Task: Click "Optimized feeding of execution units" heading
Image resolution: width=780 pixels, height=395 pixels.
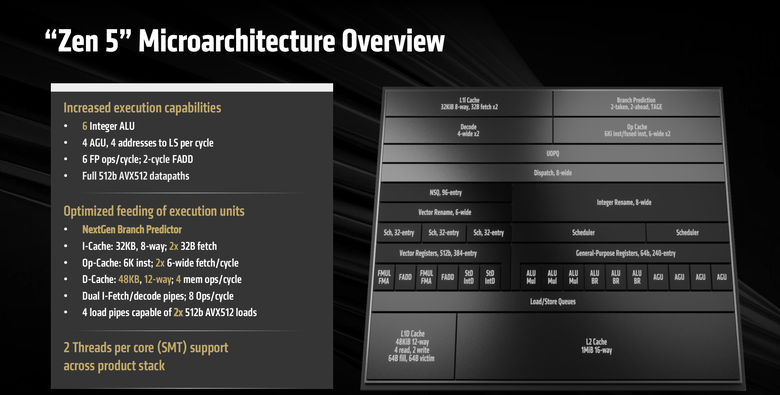Action: [x=154, y=211]
